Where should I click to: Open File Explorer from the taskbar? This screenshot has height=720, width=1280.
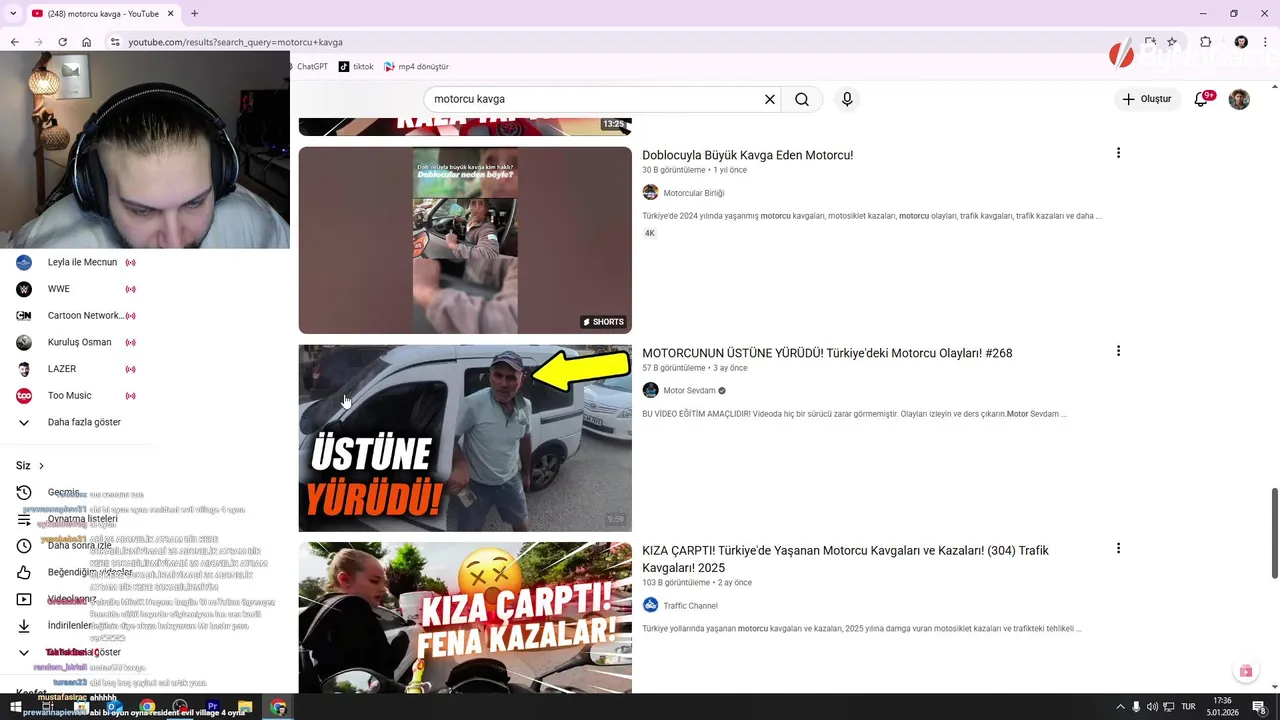(245, 707)
